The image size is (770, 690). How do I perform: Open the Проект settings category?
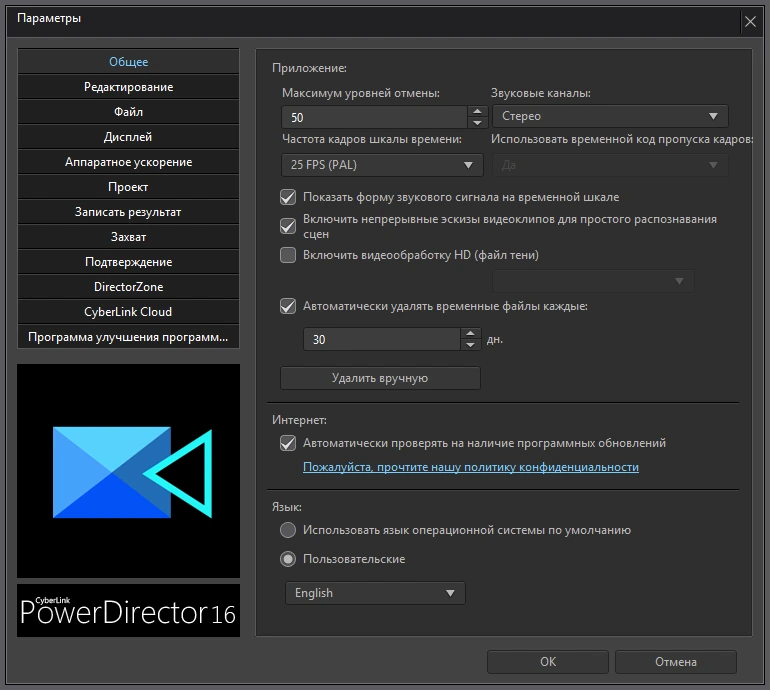coord(128,187)
